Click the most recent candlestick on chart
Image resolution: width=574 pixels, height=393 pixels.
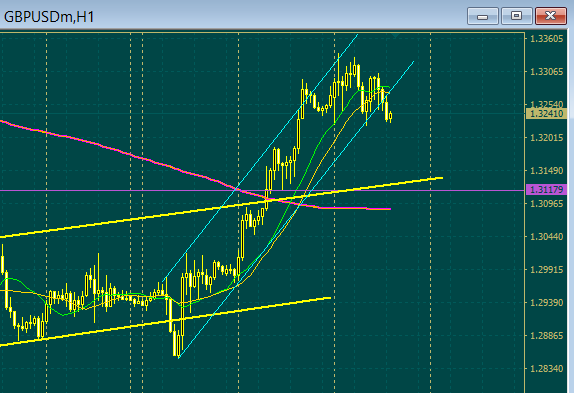point(391,116)
